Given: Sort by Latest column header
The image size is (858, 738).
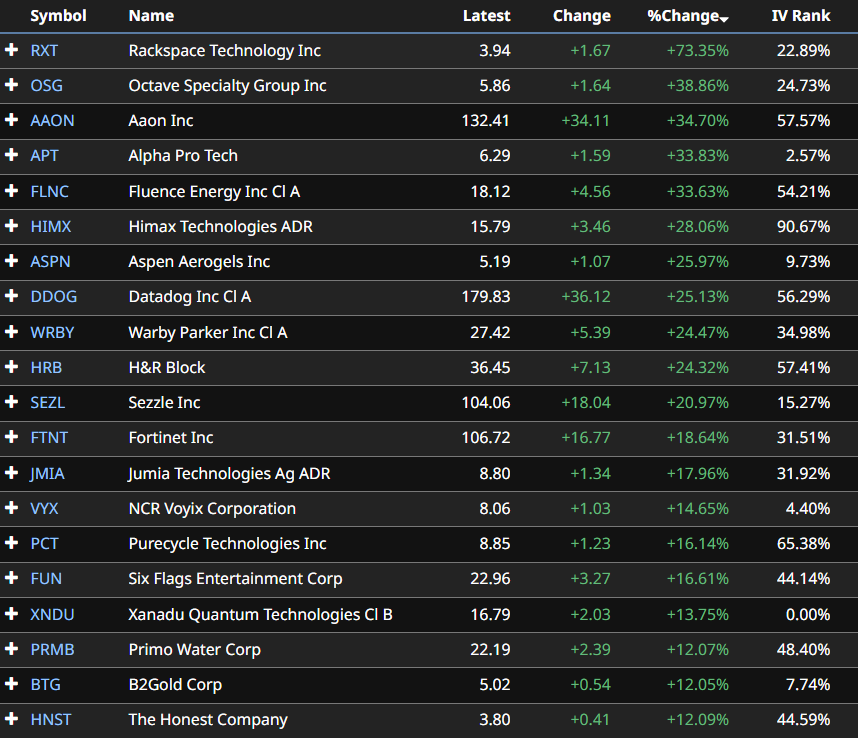Looking at the screenshot, I should click(x=486, y=16).
